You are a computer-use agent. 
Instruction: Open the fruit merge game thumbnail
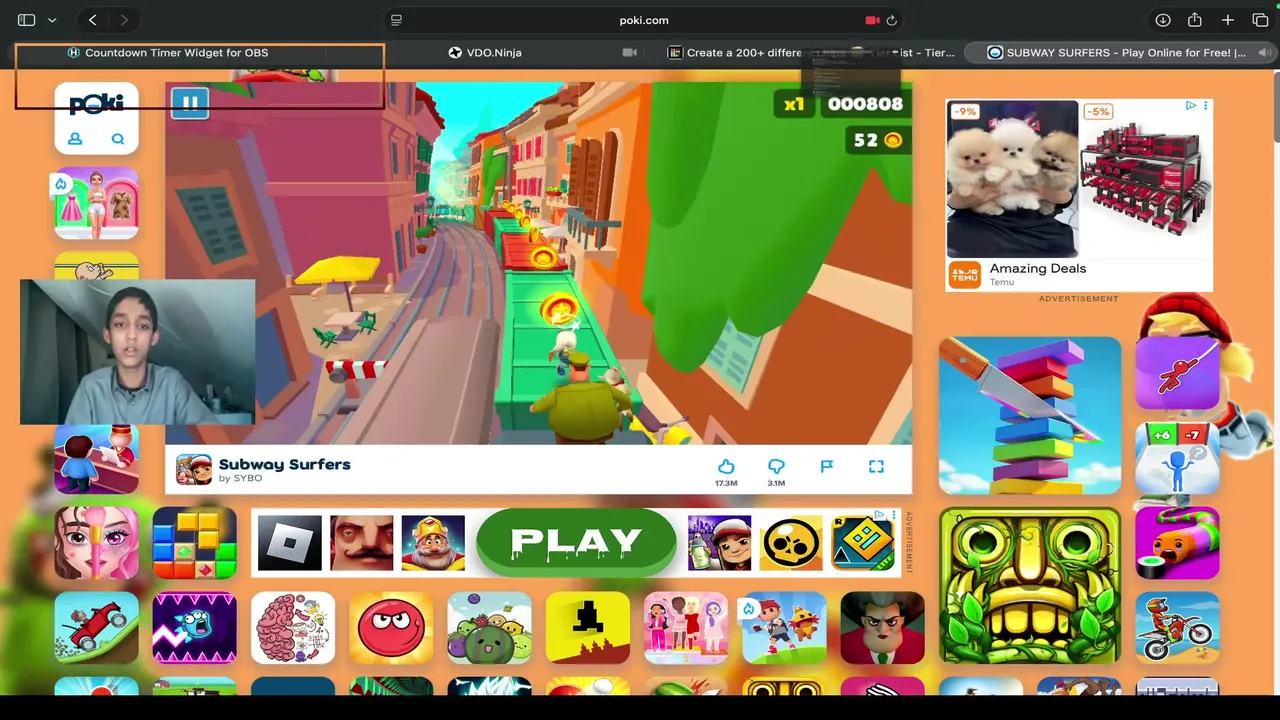(x=490, y=628)
